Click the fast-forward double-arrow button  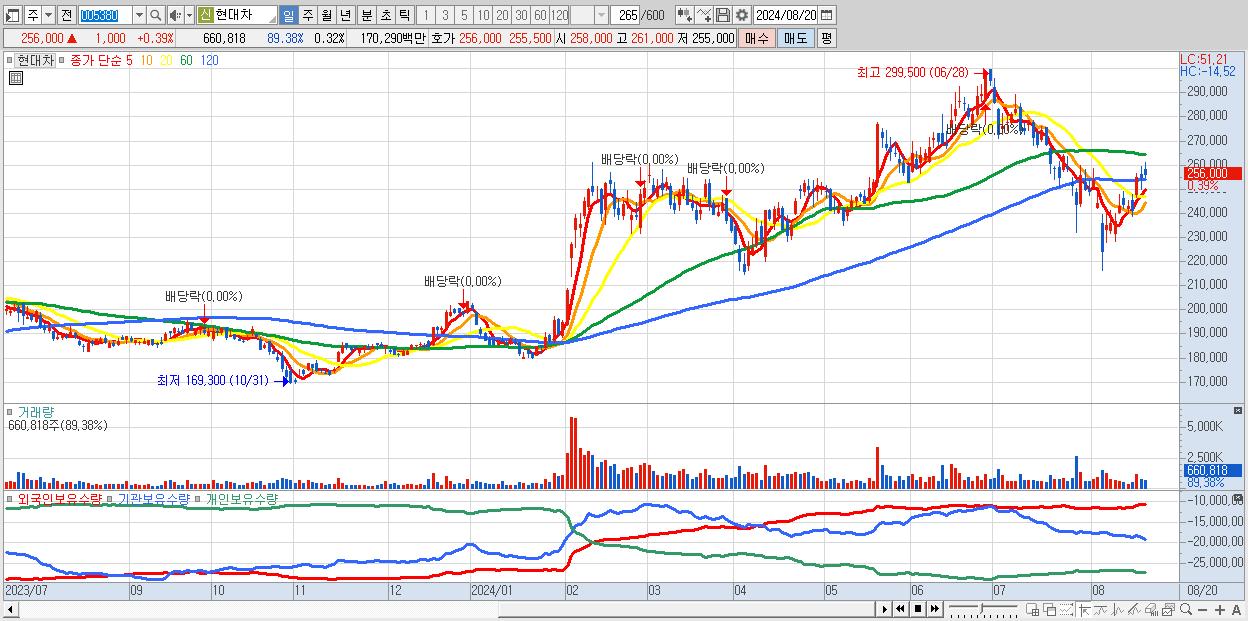[934, 609]
